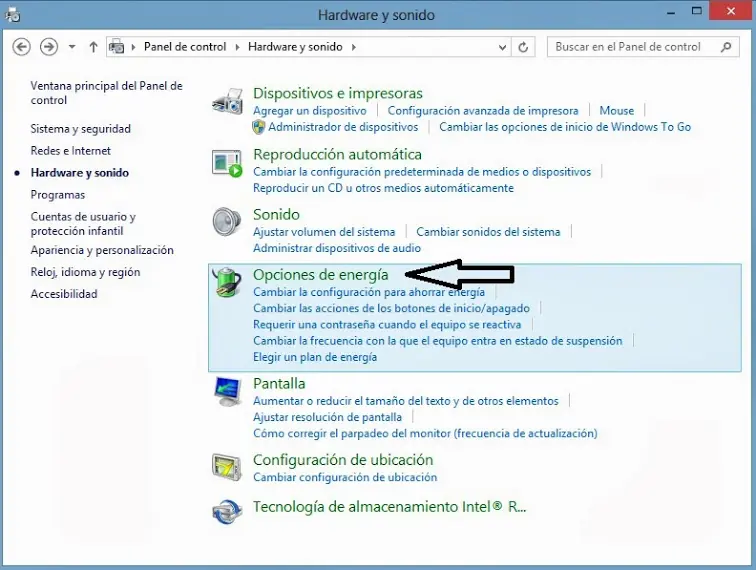Minimize the Hardware y sonido window
Image resolution: width=756 pixels, height=570 pixels.
click(x=671, y=11)
